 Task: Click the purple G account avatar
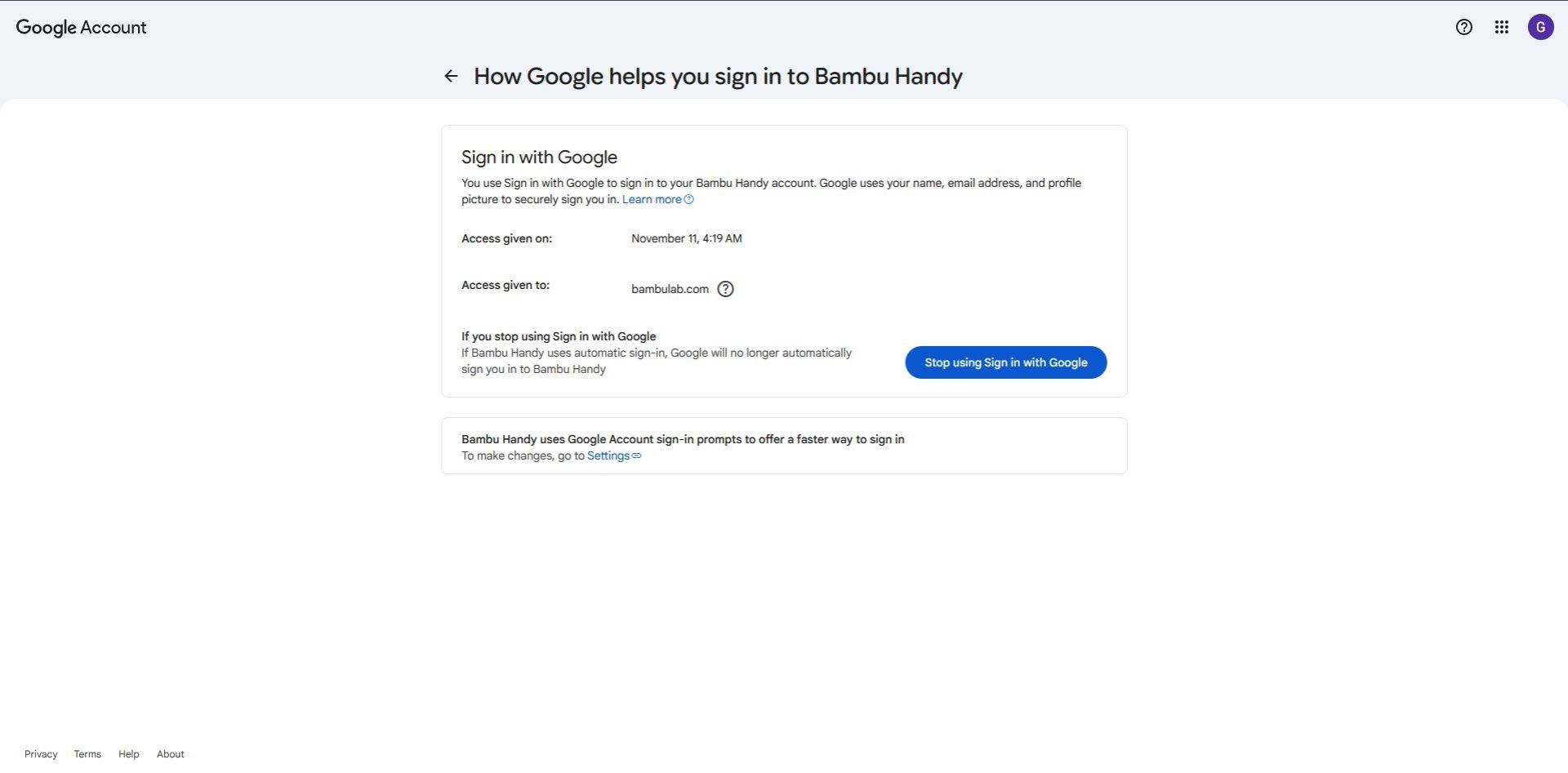point(1540,27)
